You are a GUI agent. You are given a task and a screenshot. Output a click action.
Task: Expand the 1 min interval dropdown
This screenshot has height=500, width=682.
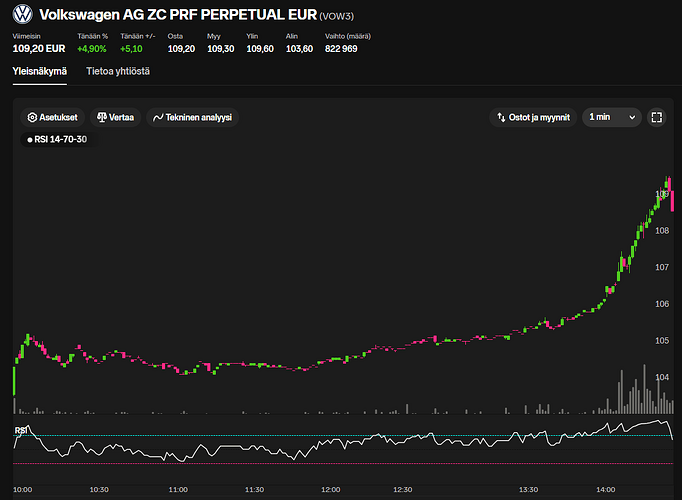pyautogui.click(x=612, y=117)
